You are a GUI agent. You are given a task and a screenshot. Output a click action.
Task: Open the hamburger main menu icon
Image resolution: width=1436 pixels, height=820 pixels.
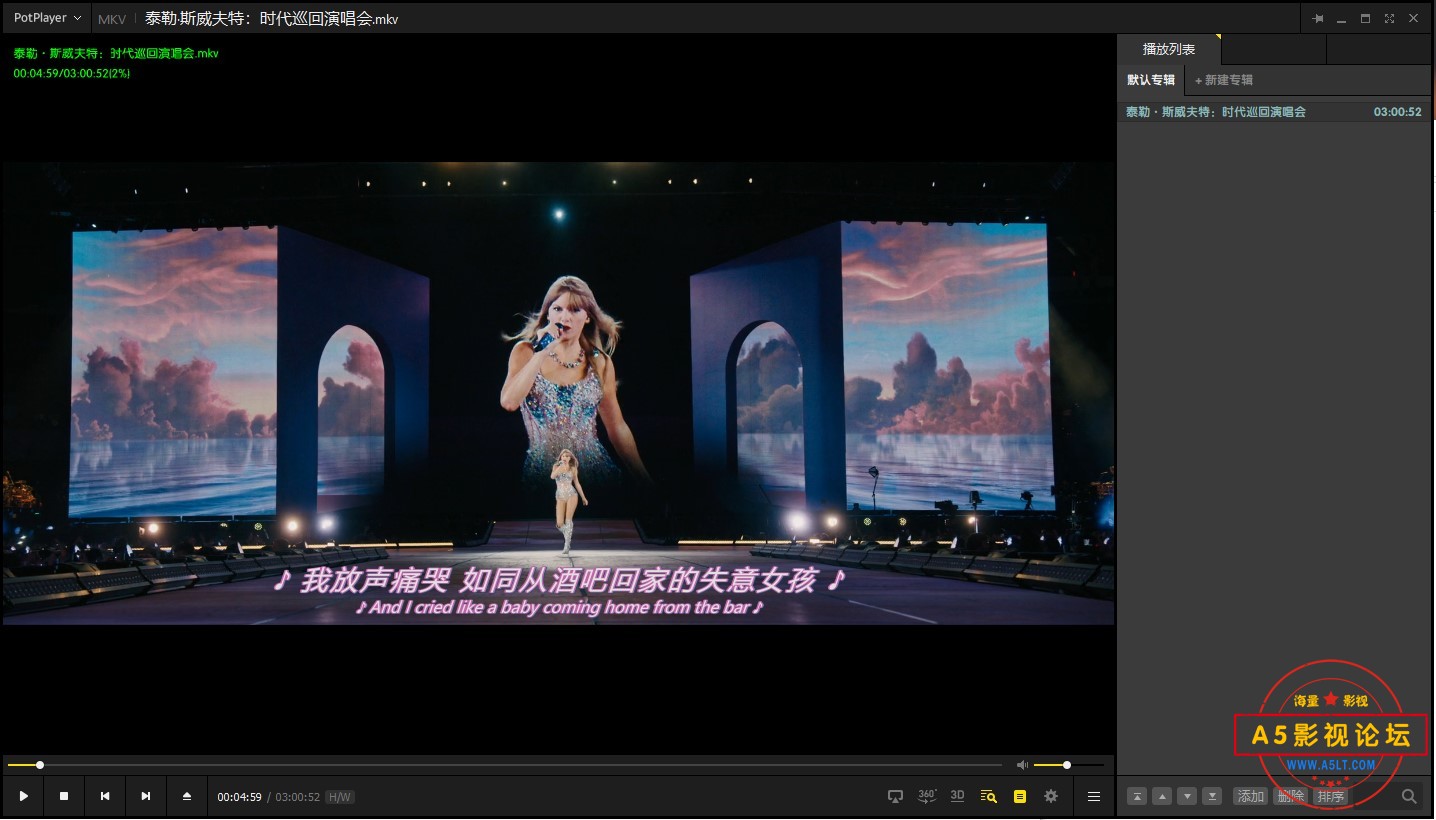1094,796
